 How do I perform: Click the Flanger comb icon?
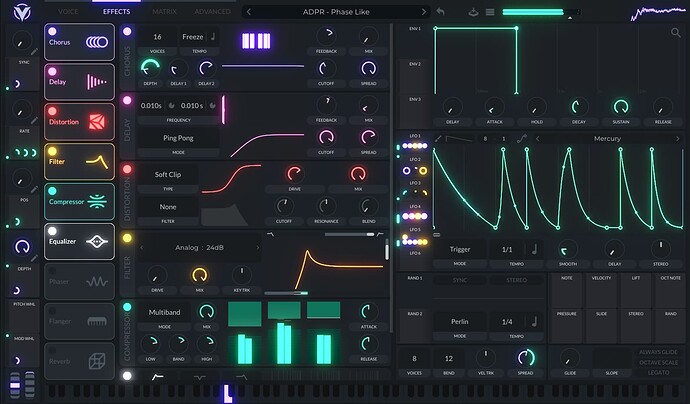point(97,321)
